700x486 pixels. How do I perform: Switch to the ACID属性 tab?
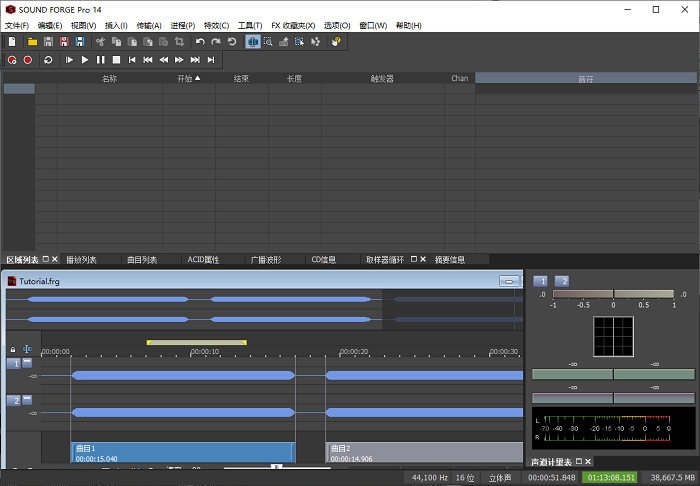click(x=203, y=259)
